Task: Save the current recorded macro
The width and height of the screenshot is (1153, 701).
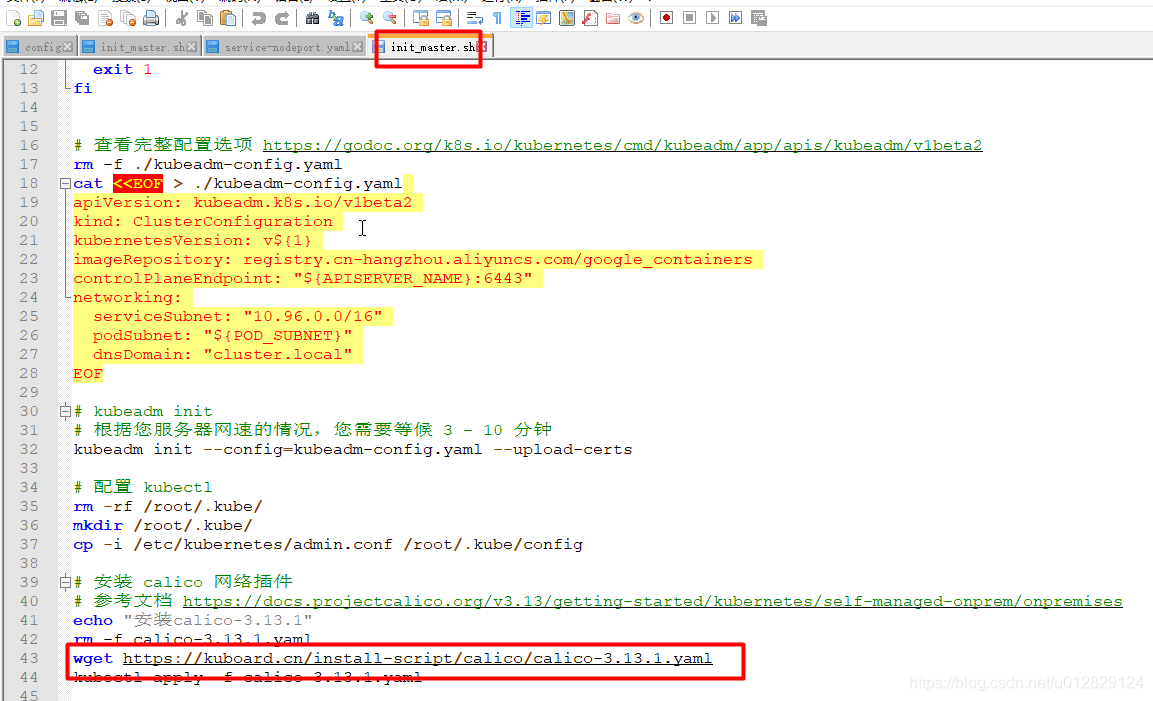Action: [759, 18]
